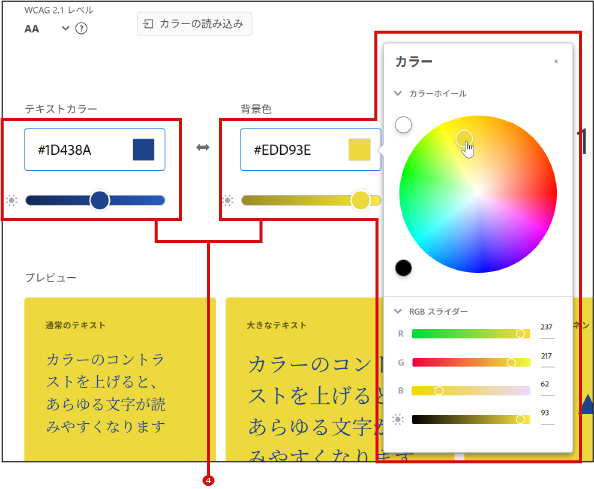The height and width of the screenshot is (489, 594).
Task: Swap text and background colors arrow icon
Action: click(203, 147)
